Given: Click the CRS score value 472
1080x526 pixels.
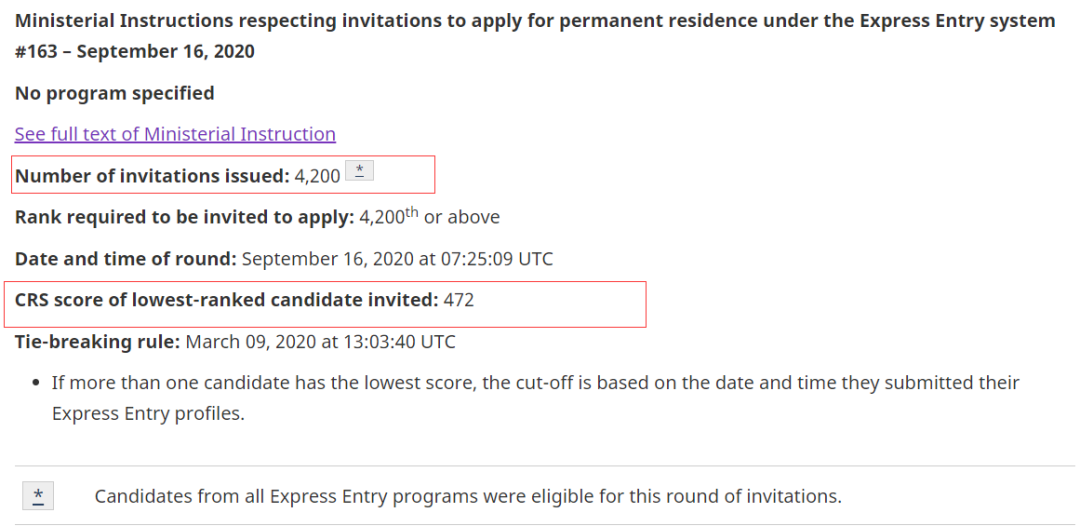Looking at the screenshot, I should (x=459, y=301).
